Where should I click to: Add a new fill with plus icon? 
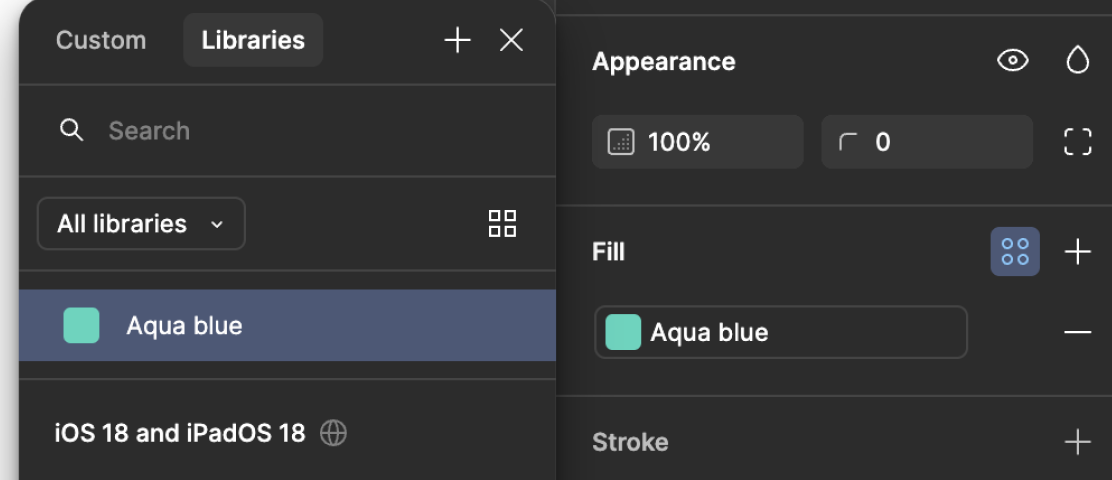[x=1077, y=251]
